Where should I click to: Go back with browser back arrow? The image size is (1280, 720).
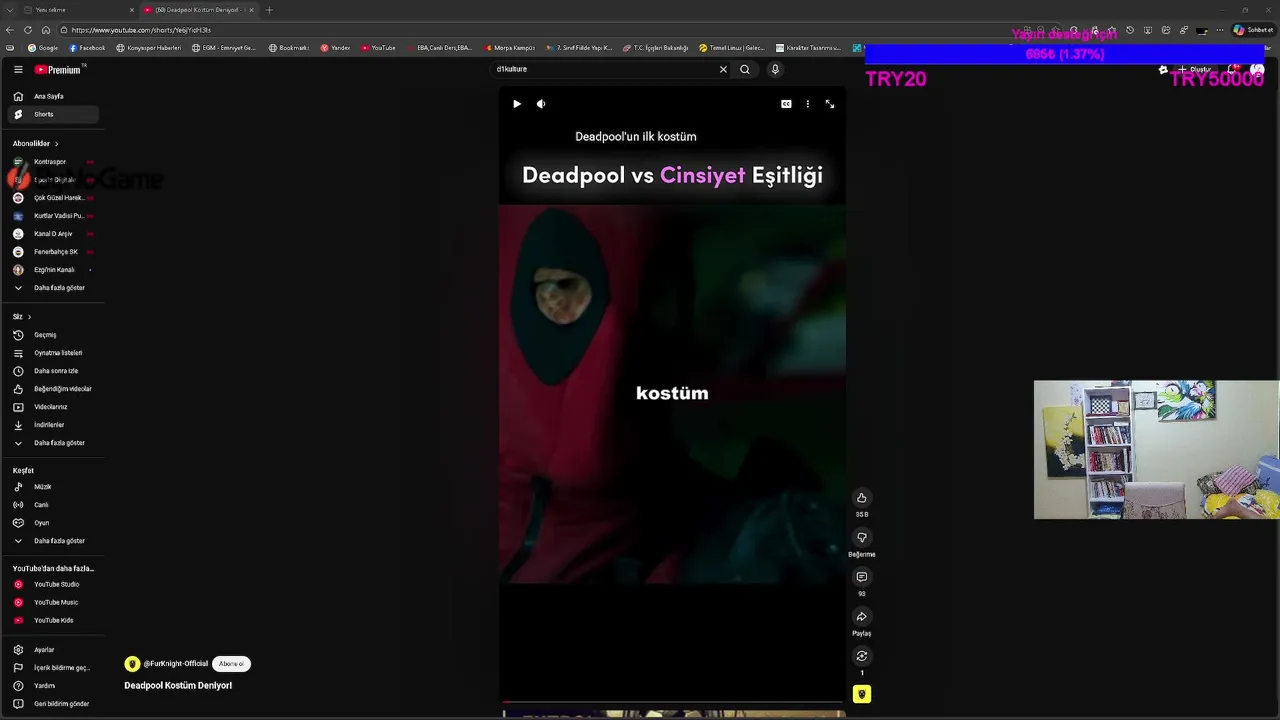coord(10,30)
